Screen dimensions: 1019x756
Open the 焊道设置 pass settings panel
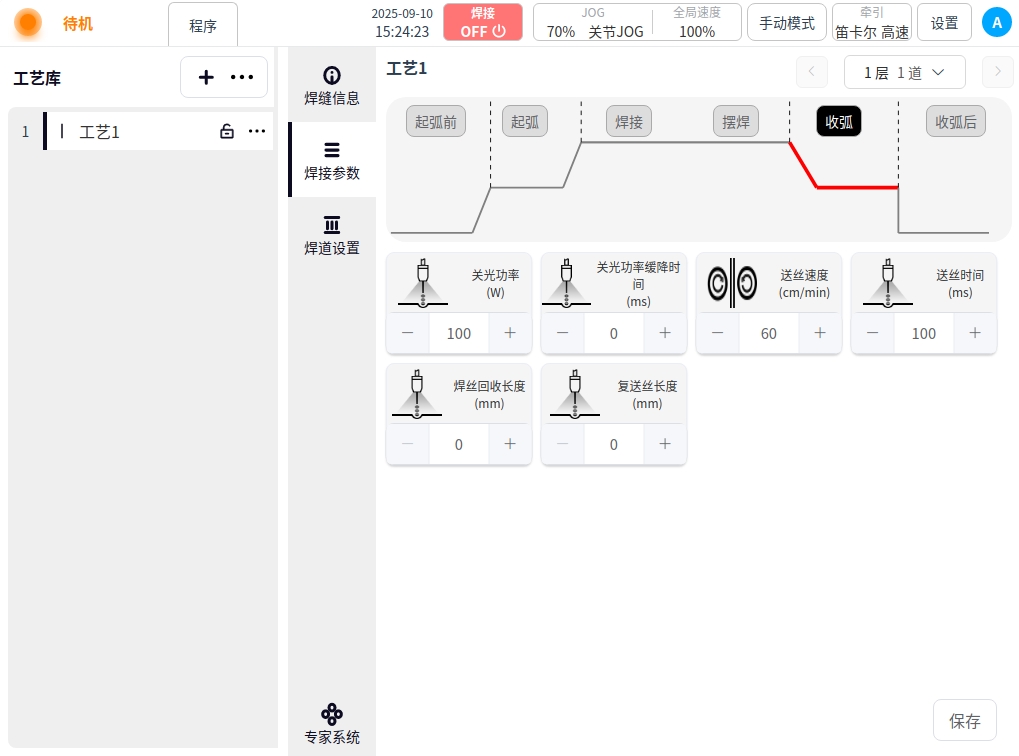point(332,235)
